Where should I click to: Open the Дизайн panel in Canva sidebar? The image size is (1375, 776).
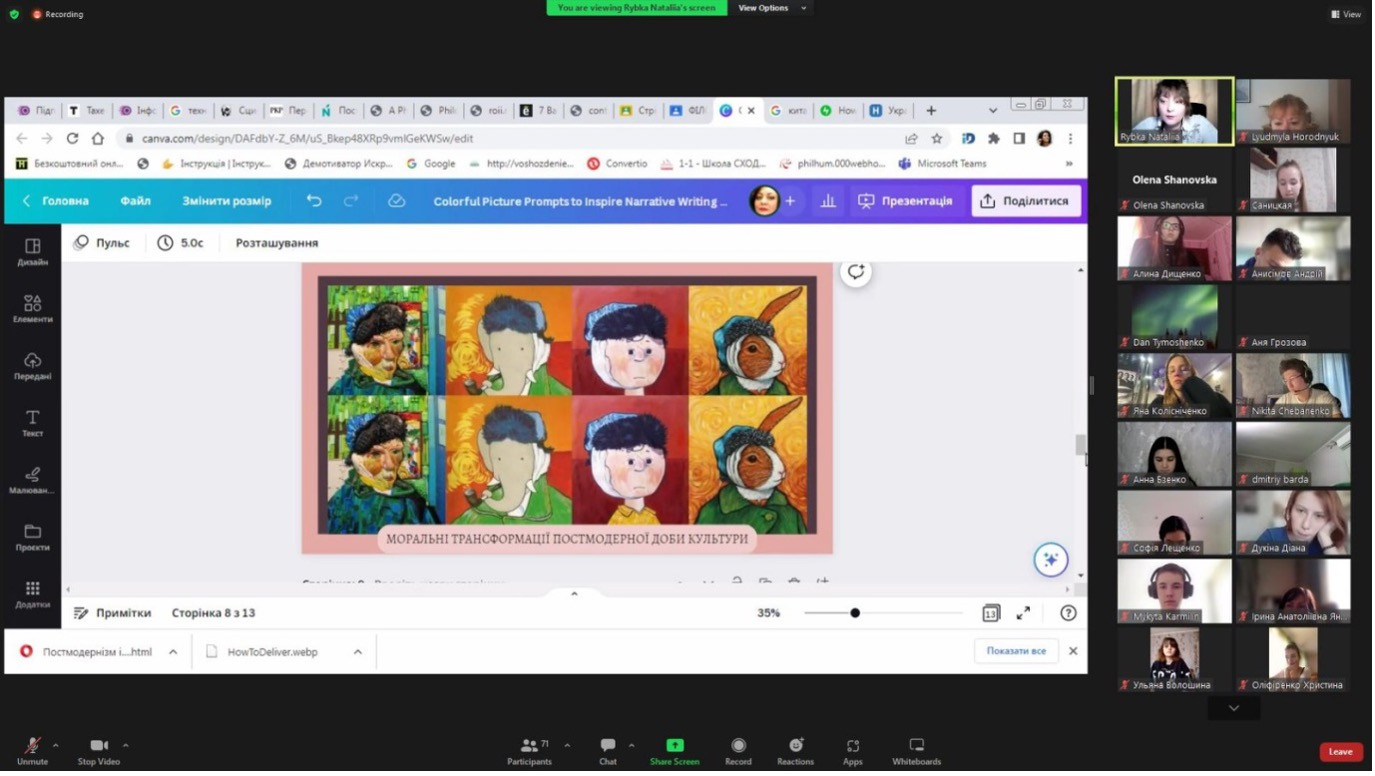32,251
